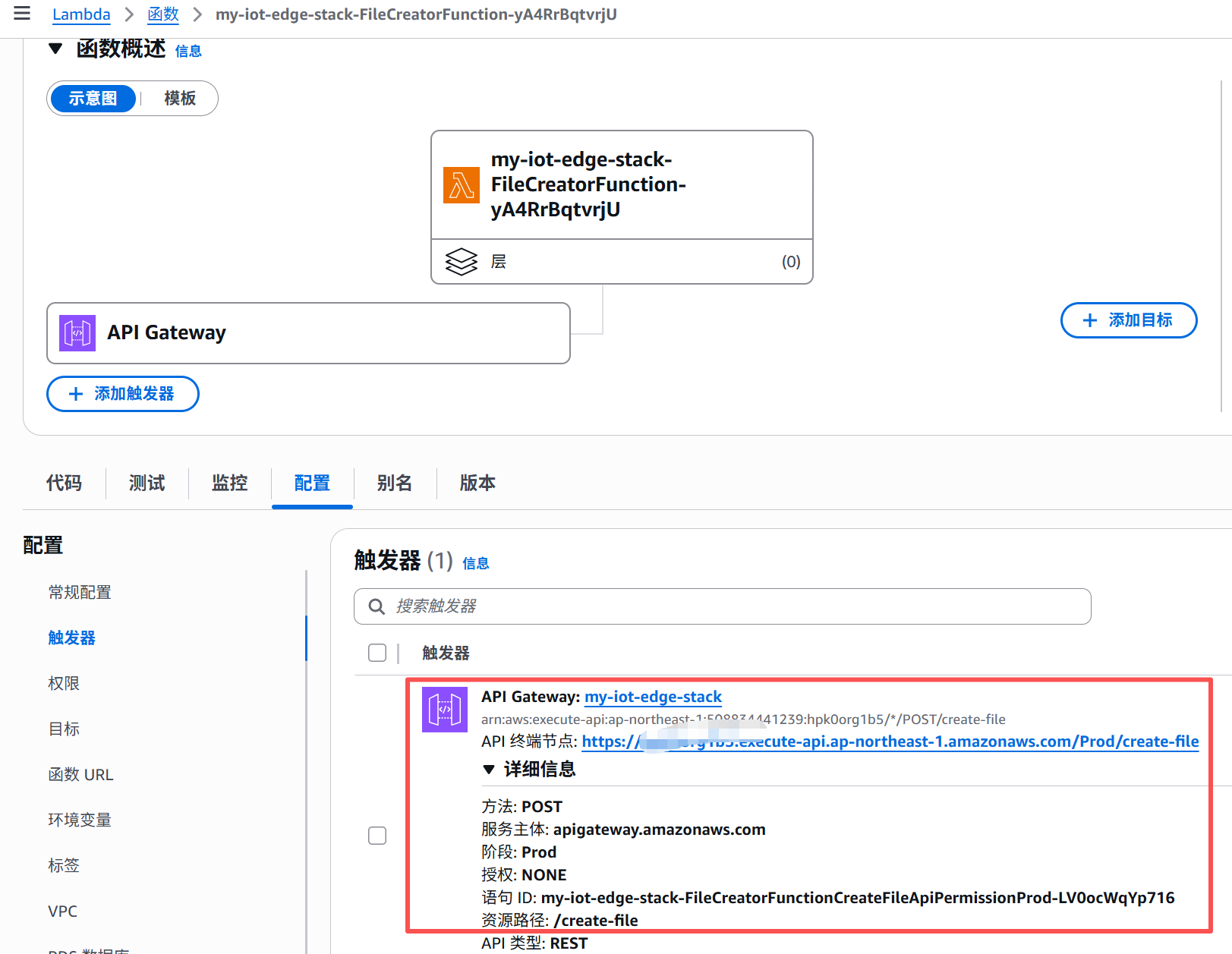Toggle the select-all triggers checkbox
This screenshot has height=954, width=1232.
[377, 653]
